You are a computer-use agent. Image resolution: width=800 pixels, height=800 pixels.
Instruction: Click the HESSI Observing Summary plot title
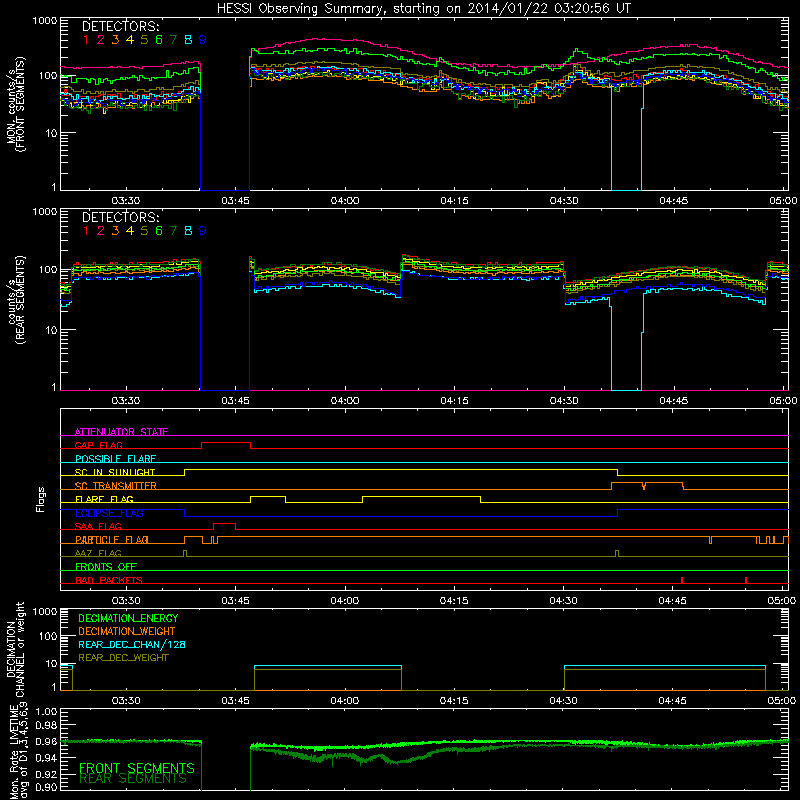coord(424,8)
